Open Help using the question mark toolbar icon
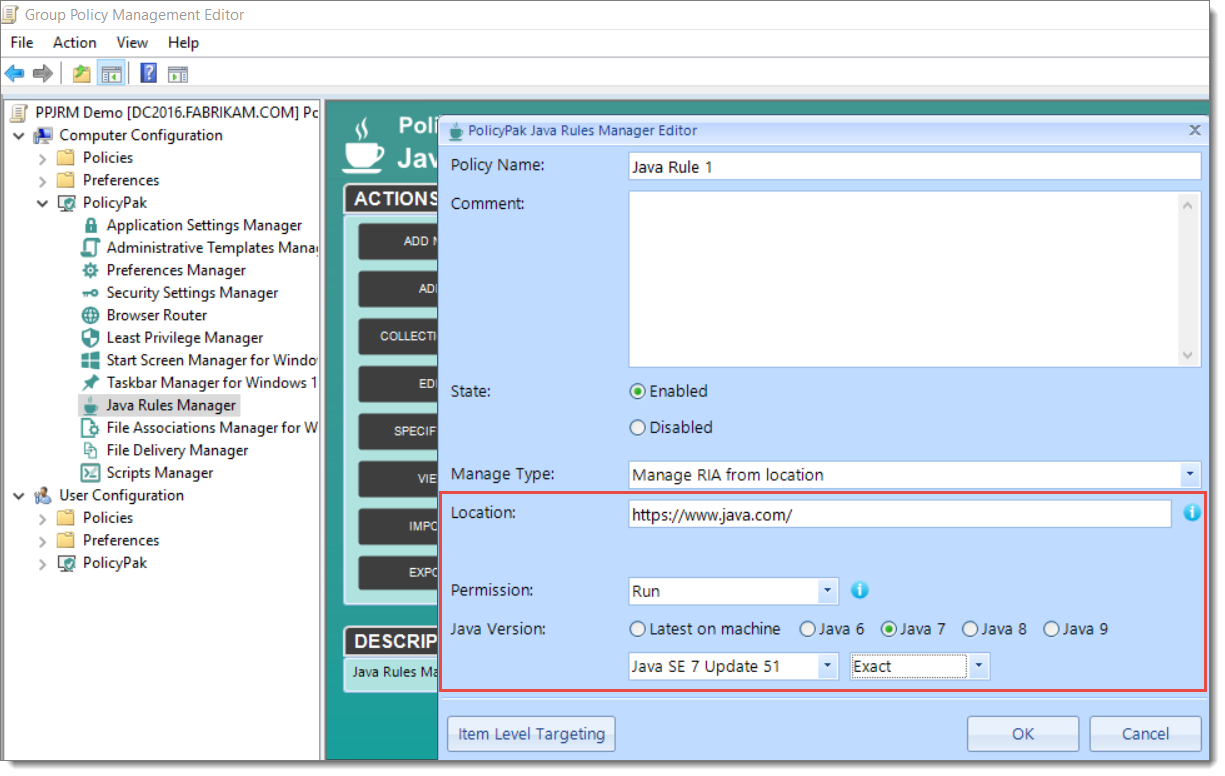1225x776 pixels. coord(149,73)
